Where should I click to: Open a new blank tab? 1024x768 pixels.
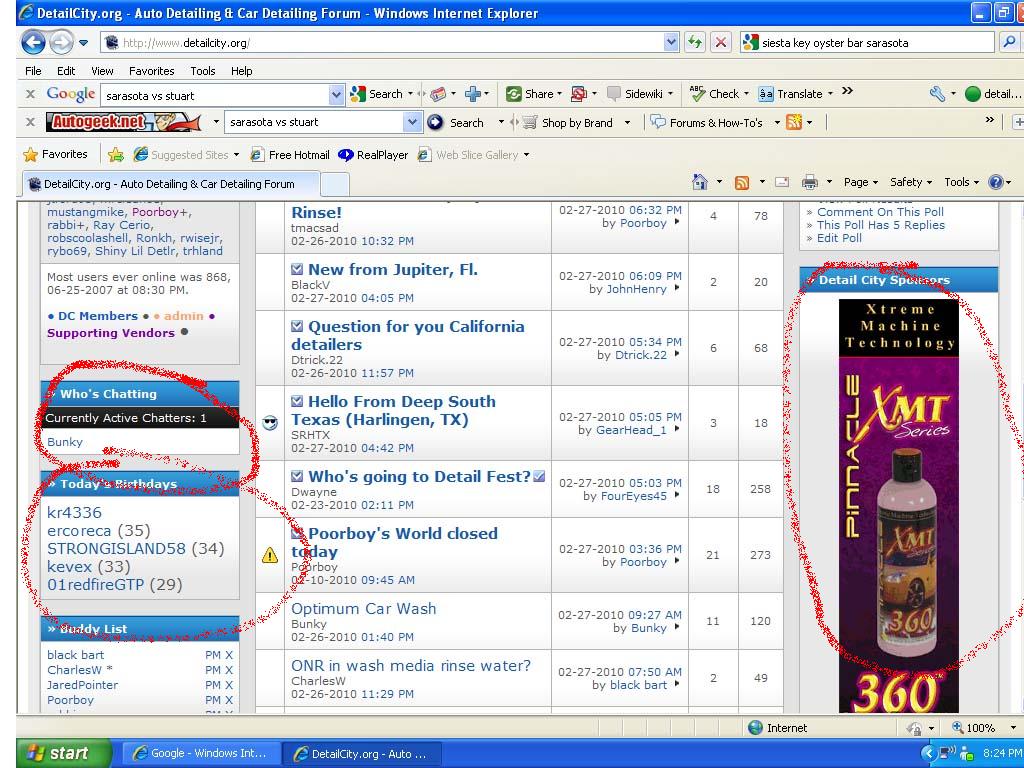334,185
